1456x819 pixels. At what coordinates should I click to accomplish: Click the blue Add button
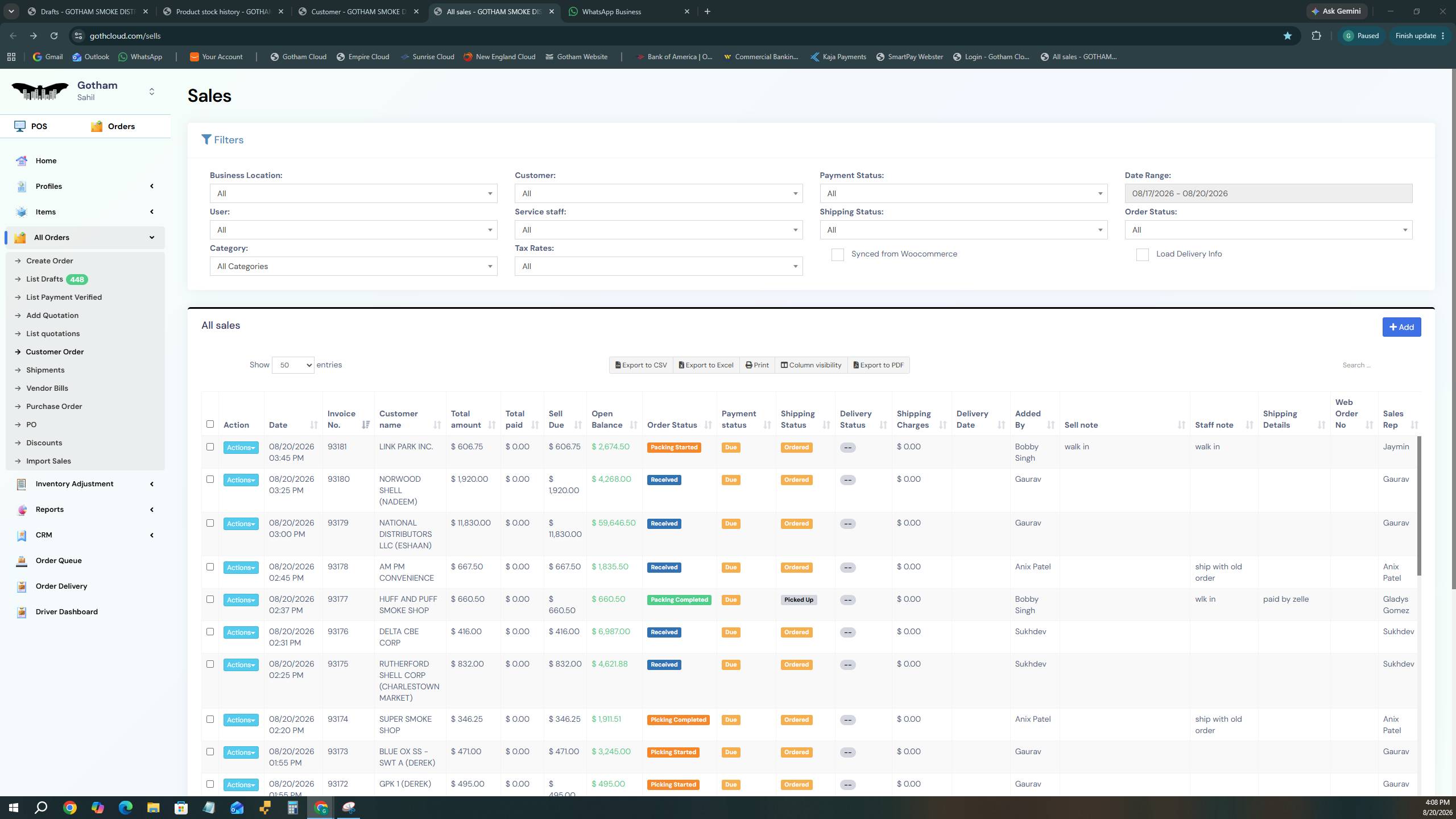tap(1401, 327)
